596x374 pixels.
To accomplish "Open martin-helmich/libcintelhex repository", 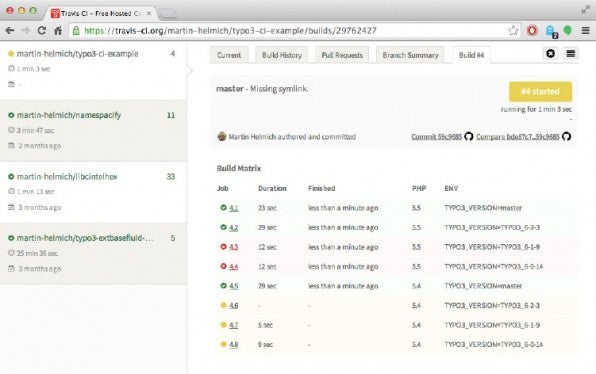I will (x=67, y=176).
